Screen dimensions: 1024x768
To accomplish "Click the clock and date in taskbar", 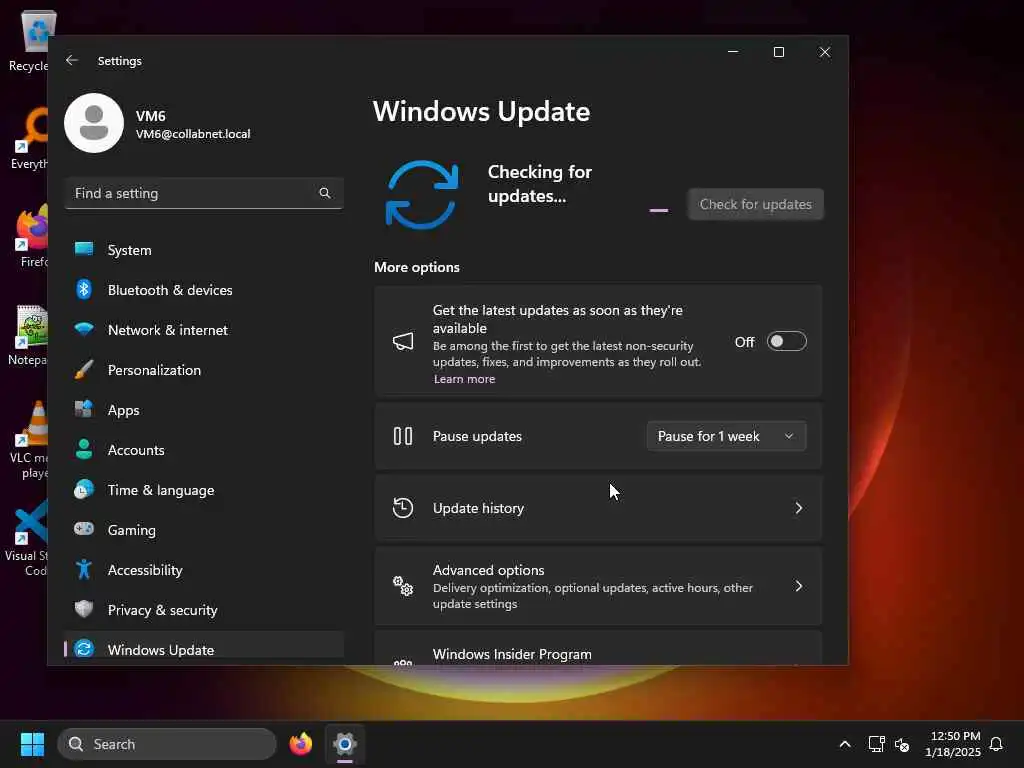I will tap(953, 744).
